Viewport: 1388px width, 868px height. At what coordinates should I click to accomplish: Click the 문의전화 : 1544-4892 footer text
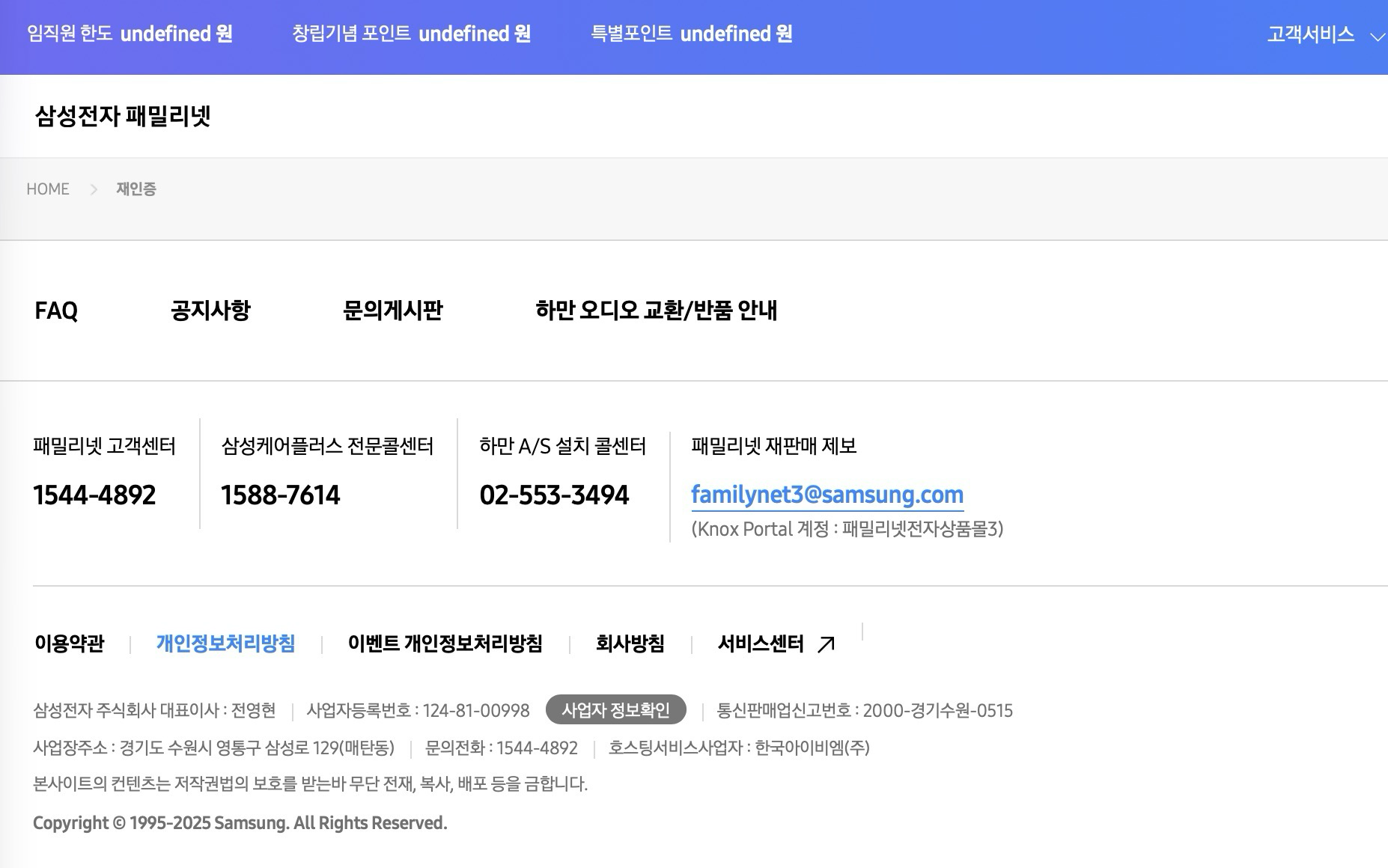tap(502, 748)
